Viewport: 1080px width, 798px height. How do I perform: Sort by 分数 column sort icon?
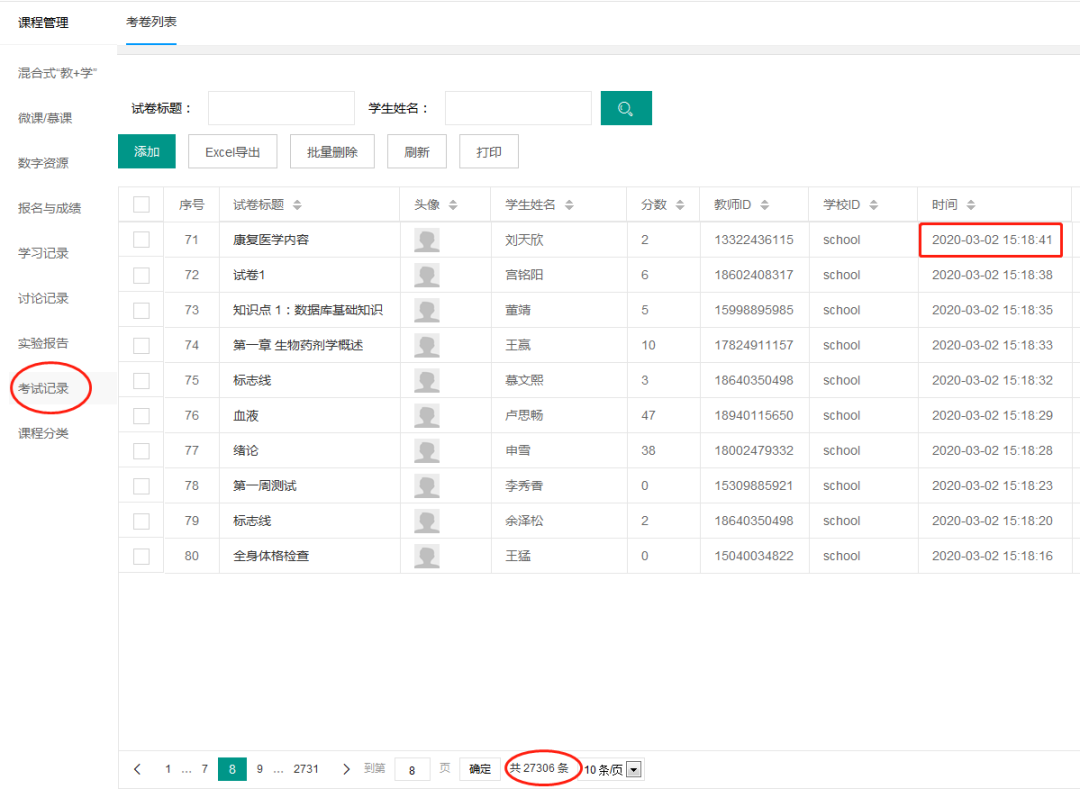click(680, 205)
